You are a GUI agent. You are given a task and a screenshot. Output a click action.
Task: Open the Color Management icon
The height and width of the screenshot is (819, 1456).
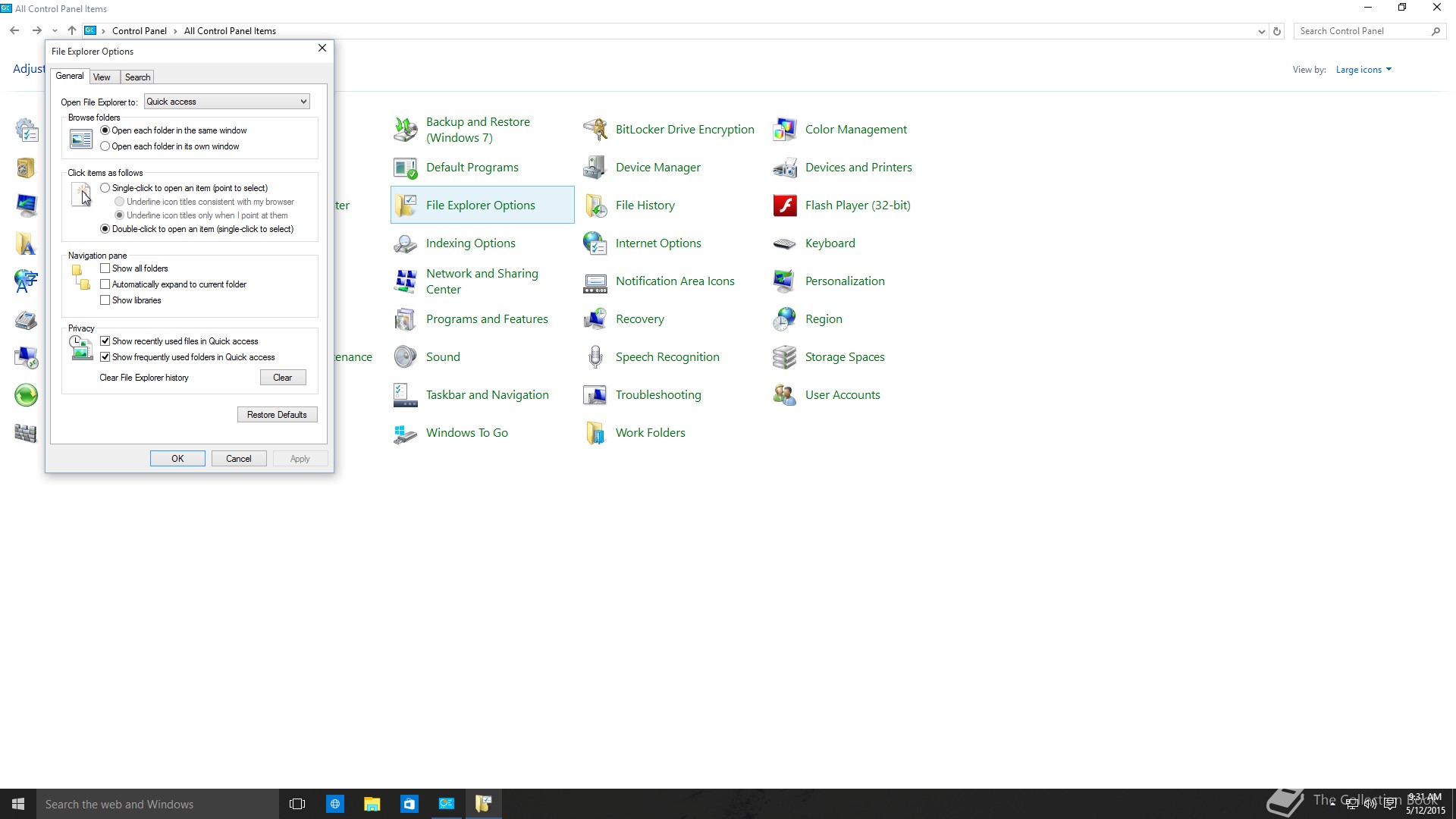(785, 130)
